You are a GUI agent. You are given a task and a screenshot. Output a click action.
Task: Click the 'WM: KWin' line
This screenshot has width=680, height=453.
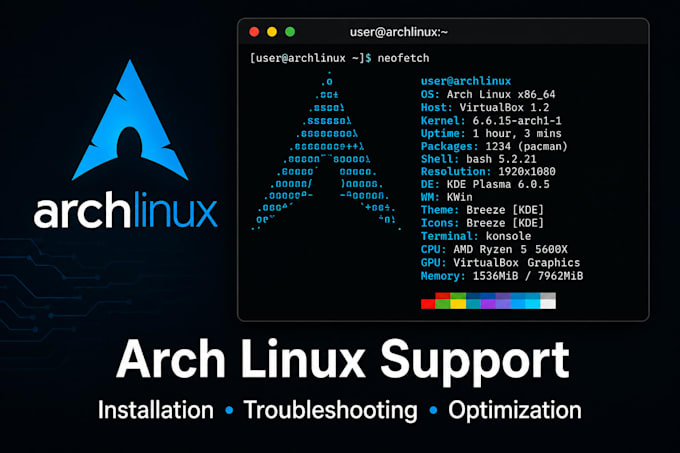446,197
